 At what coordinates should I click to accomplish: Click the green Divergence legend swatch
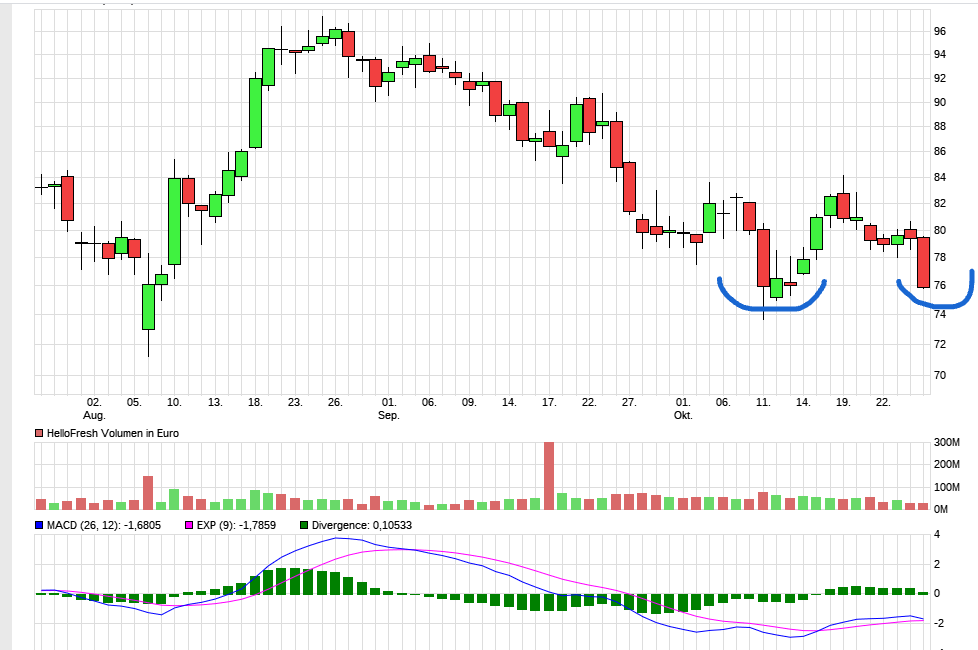click(304, 525)
